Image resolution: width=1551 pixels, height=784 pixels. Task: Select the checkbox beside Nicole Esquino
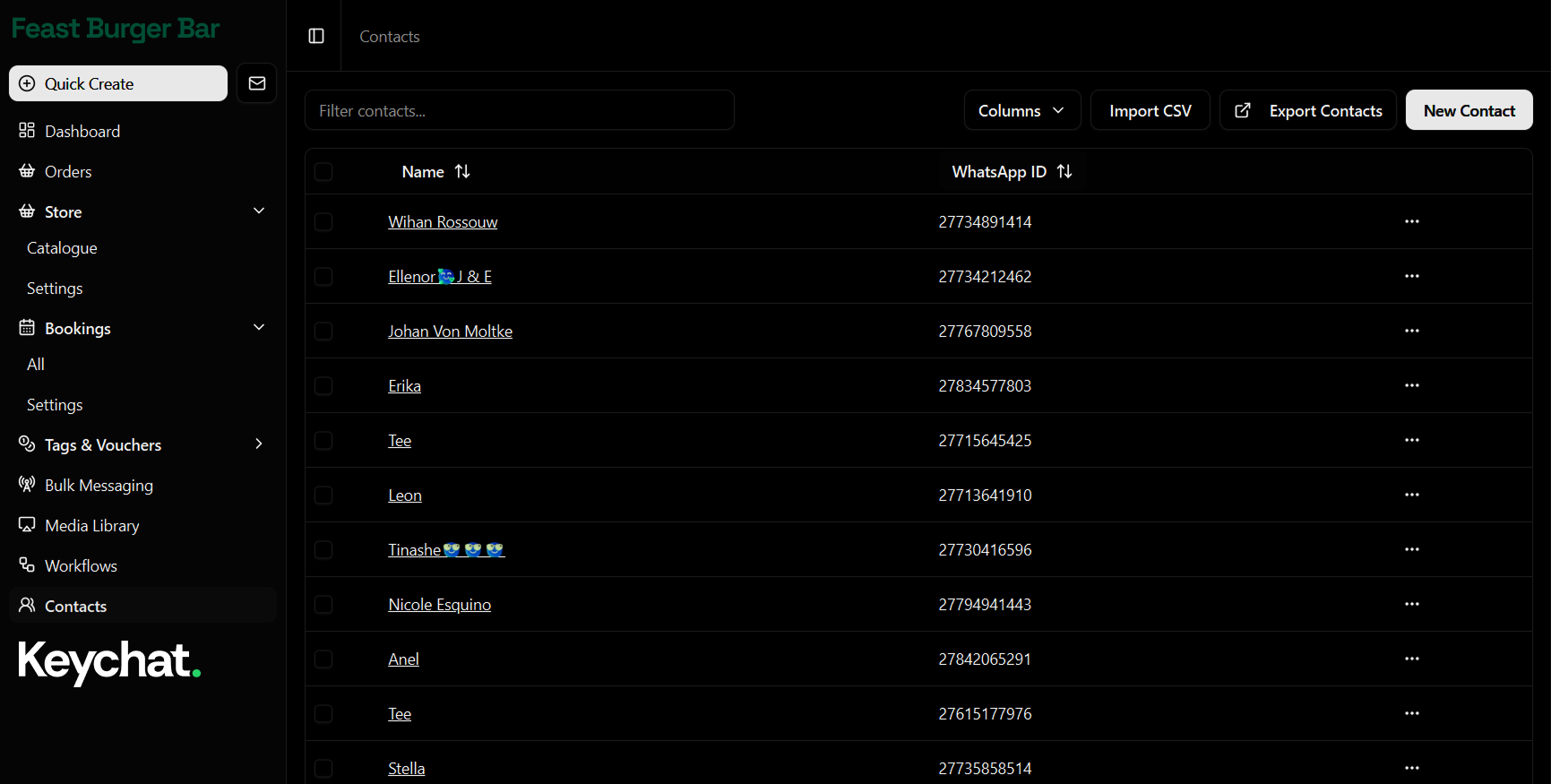click(x=323, y=605)
